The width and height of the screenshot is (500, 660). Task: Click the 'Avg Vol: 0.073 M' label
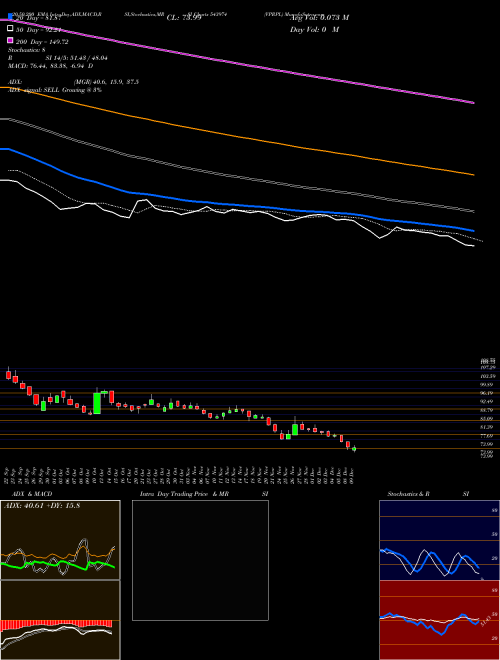point(319,18)
